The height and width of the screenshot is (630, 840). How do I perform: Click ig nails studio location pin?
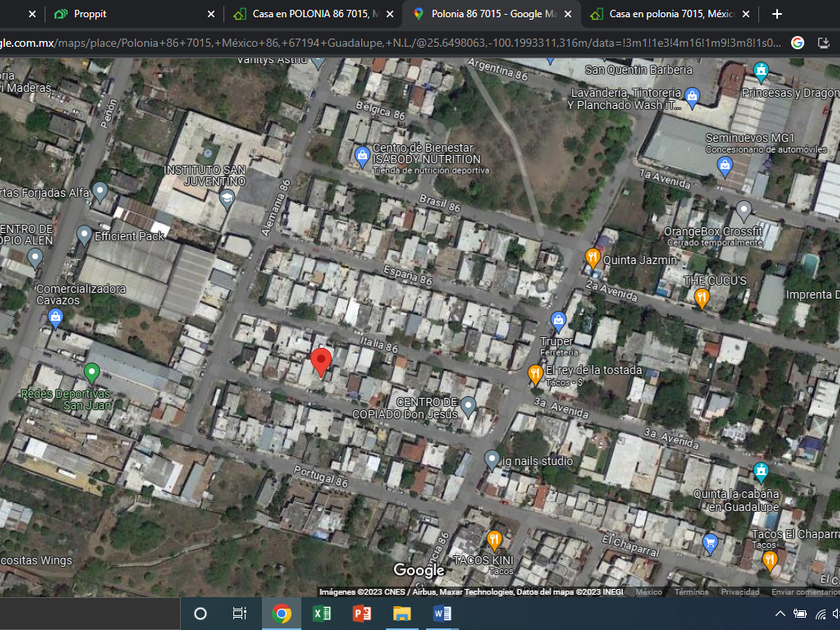coord(492,460)
